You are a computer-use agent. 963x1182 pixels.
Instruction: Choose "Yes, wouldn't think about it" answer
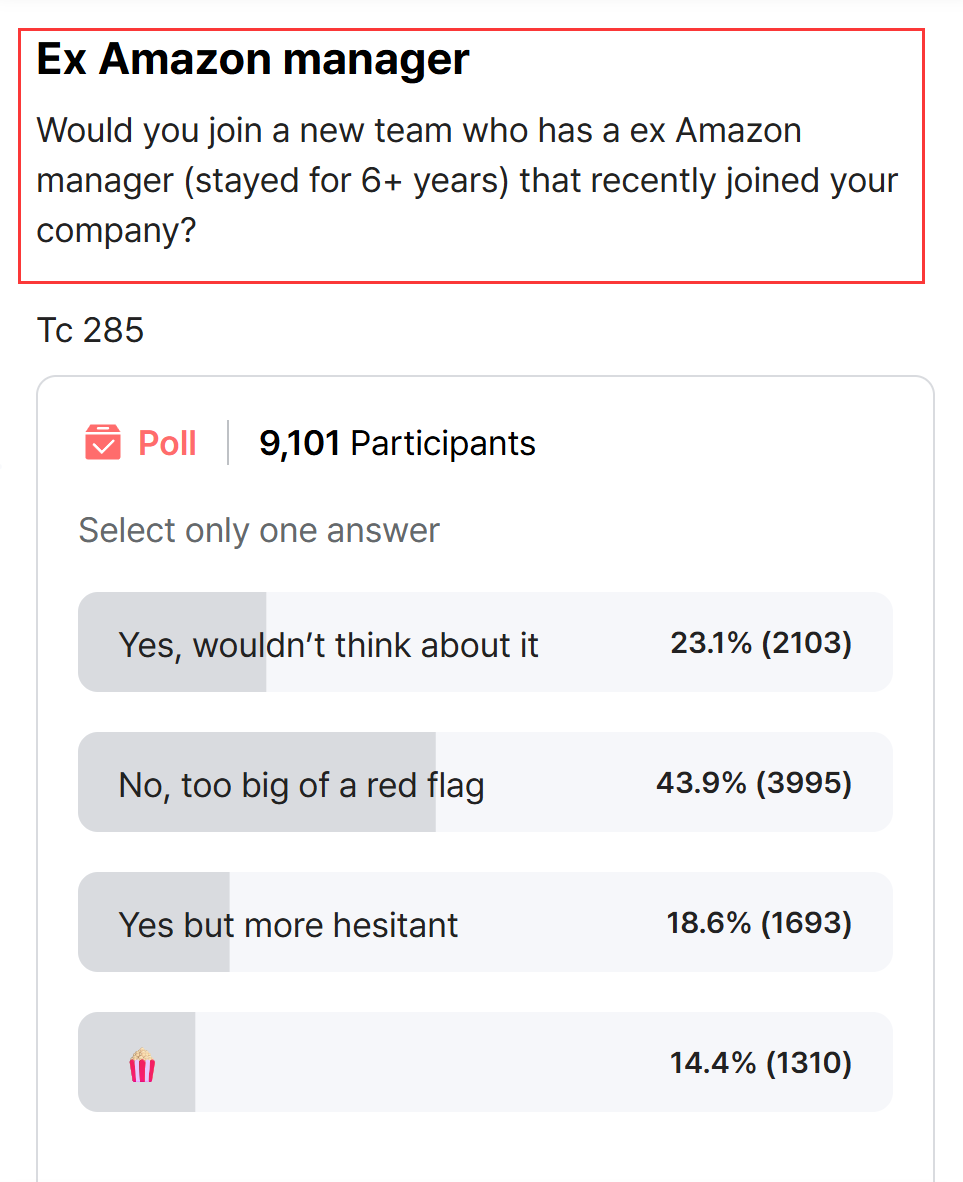(485, 642)
